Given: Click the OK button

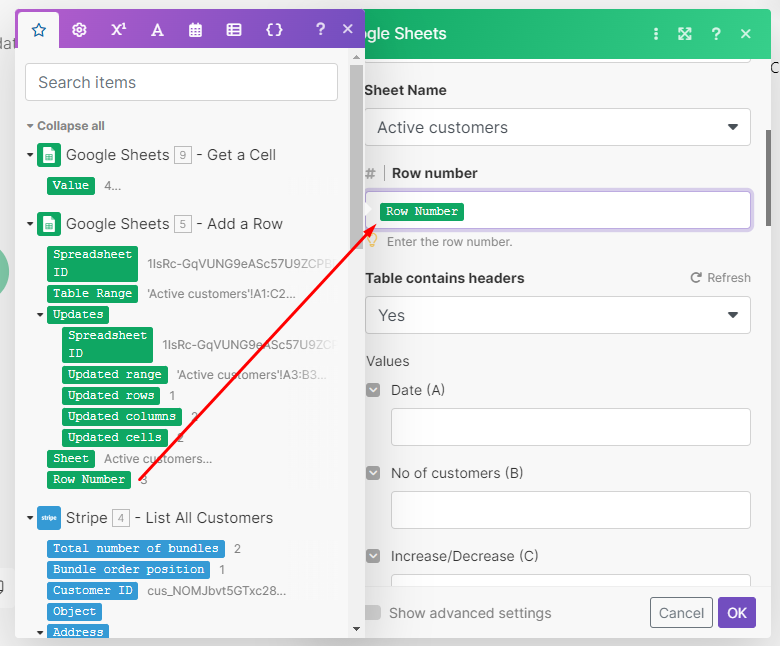Looking at the screenshot, I should (737, 613).
